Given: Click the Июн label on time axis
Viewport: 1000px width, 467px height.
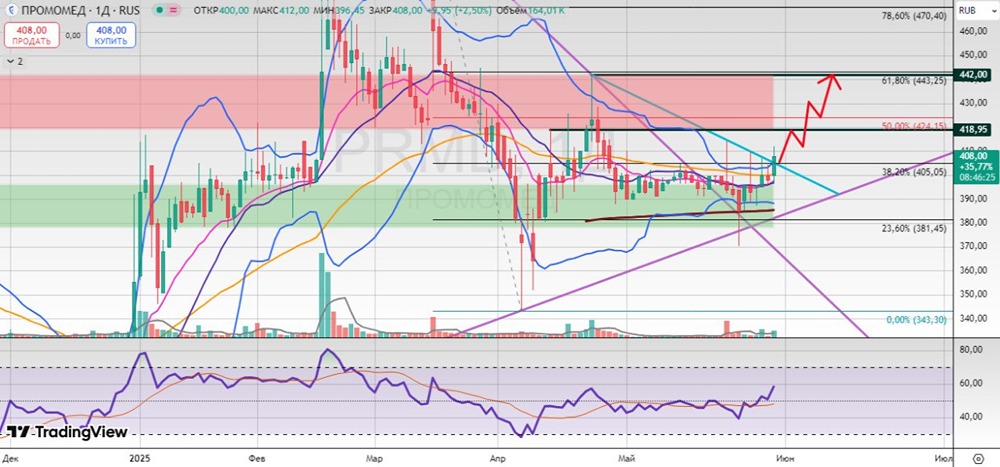Looking at the screenshot, I should (785, 458).
